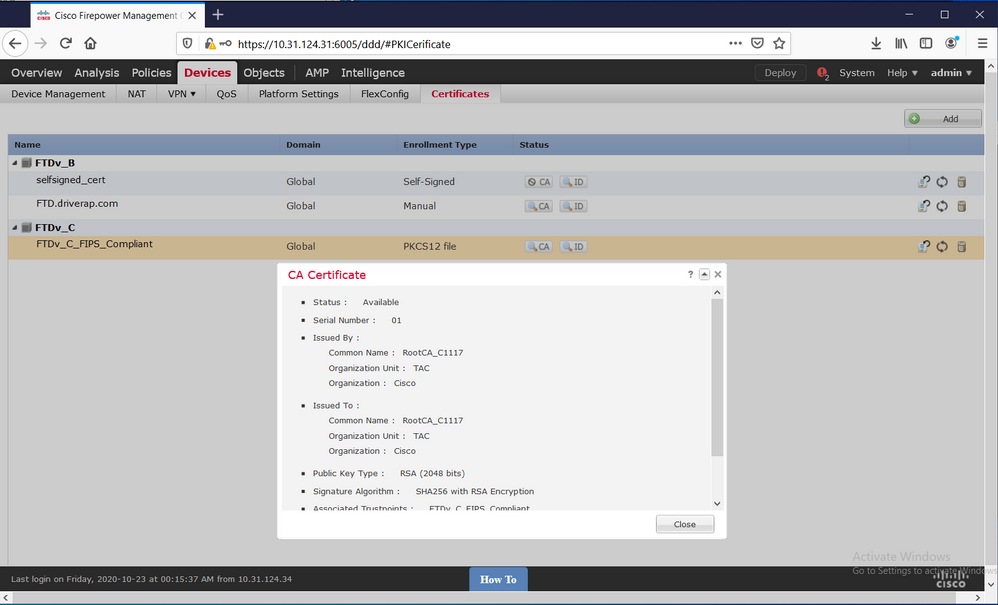
Task: Go to Device Management sub-tab
Action: click(58, 94)
